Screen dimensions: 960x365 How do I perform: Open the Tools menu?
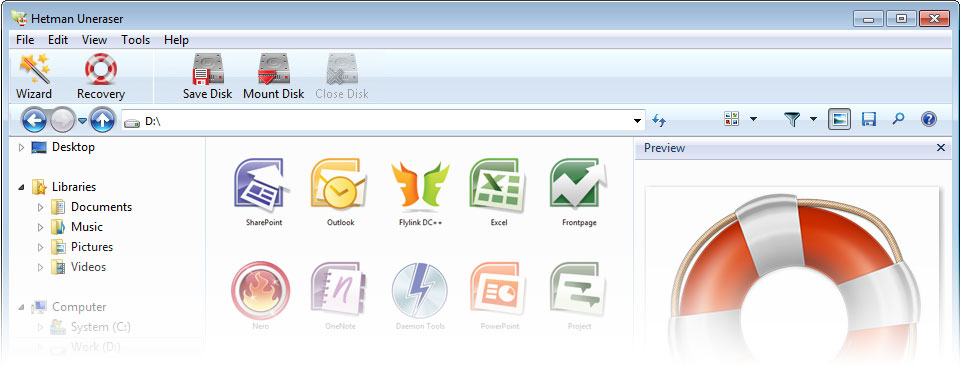click(135, 40)
